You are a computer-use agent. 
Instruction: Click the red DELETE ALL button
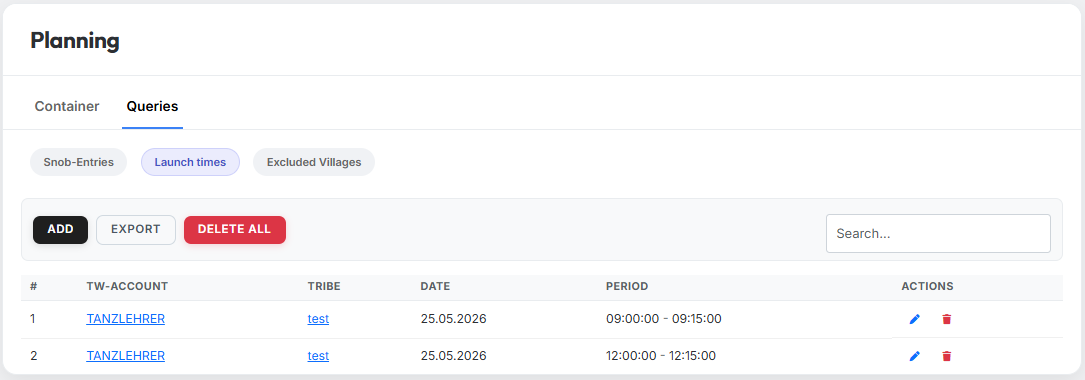pos(235,230)
